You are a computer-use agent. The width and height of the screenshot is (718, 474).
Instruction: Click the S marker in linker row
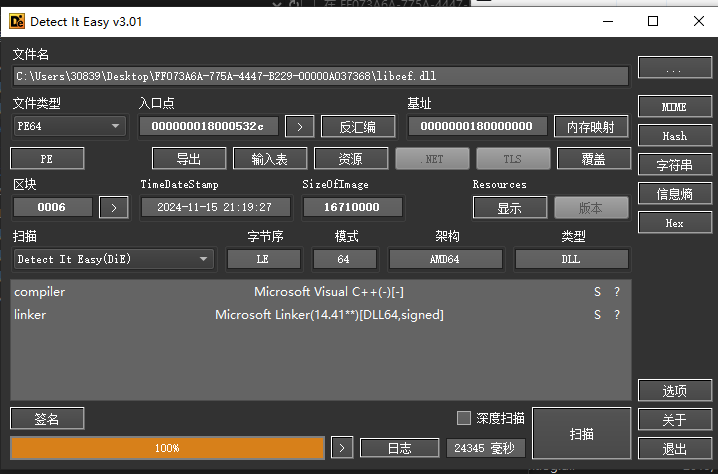point(597,315)
